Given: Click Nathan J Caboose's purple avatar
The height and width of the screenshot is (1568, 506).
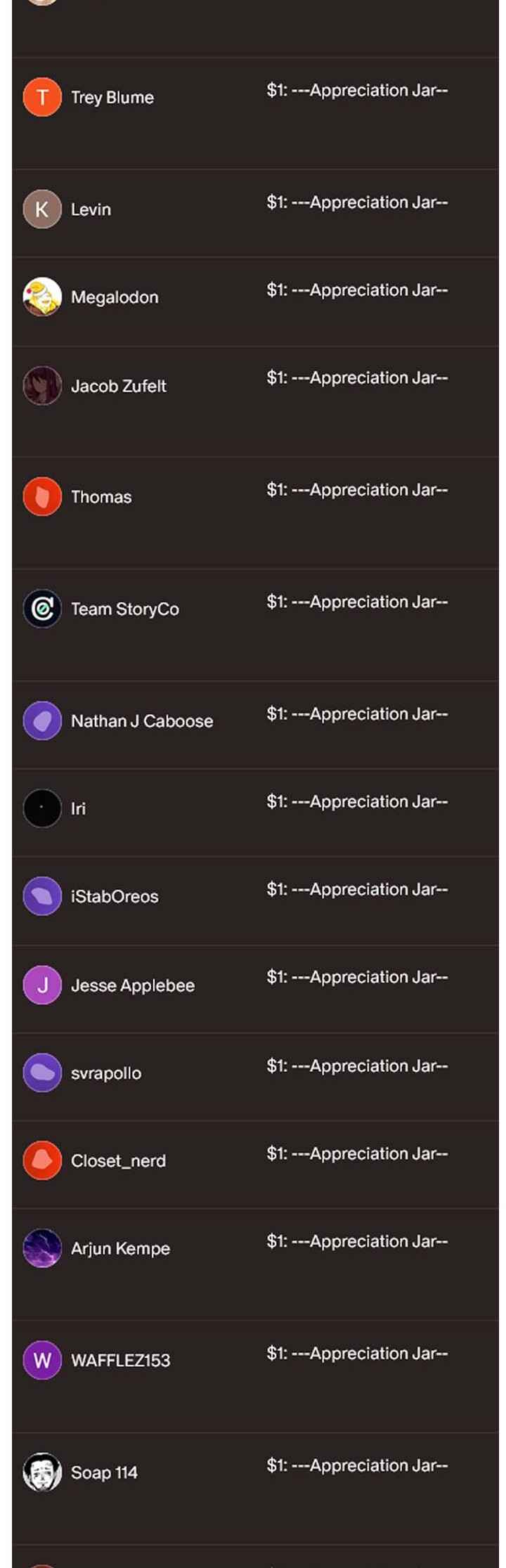Looking at the screenshot, I should [42, 720].
